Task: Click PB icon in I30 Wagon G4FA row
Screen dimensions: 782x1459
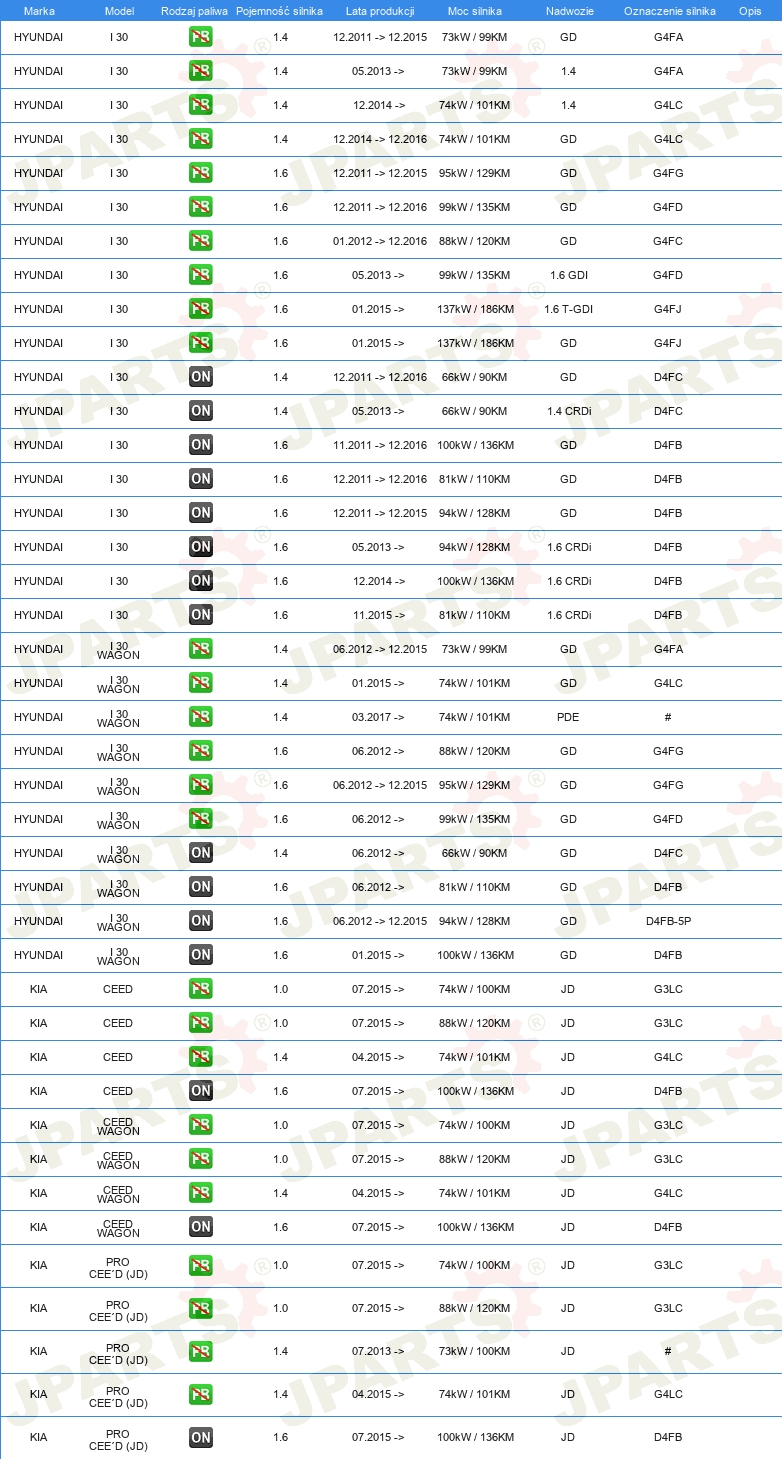Action: coord(201,649)
